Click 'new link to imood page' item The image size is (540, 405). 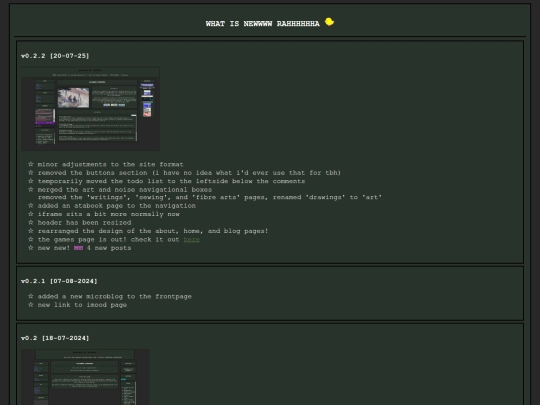point(82,305)
